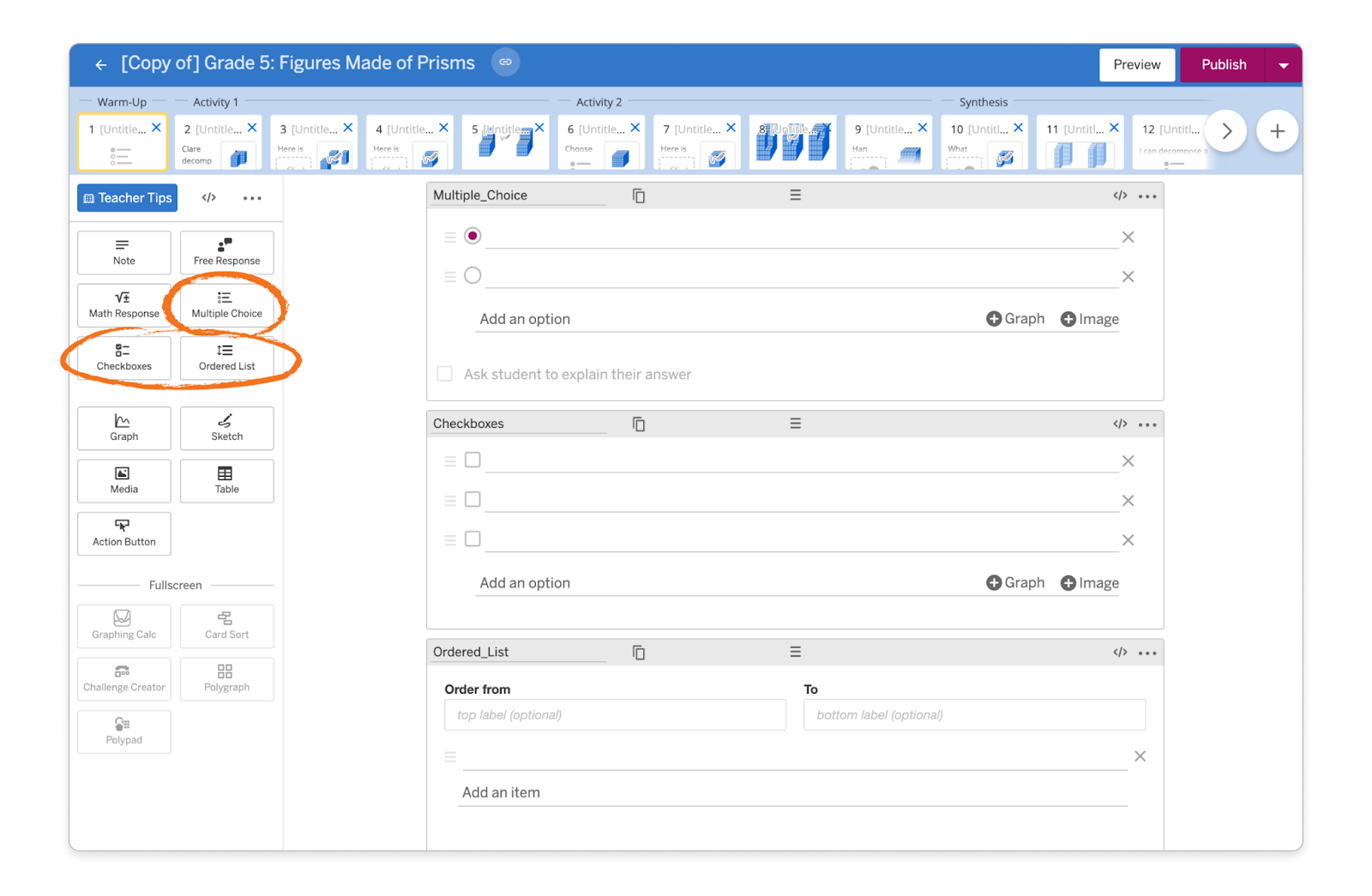
Task: Open Teacher Tips
Action: pyautogui.click(x=127, y=198)
